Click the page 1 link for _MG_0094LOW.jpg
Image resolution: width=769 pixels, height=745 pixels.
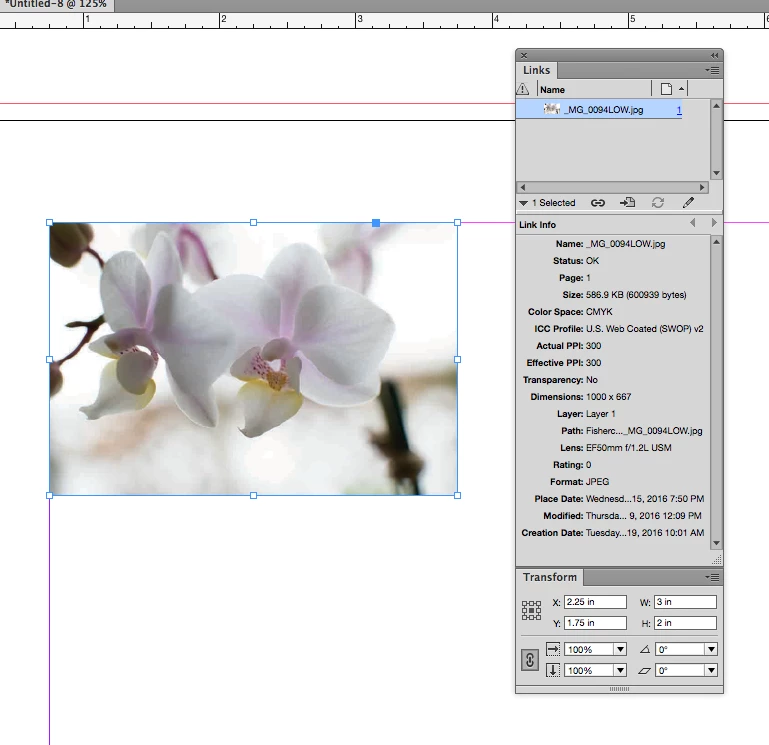point(679,110)
